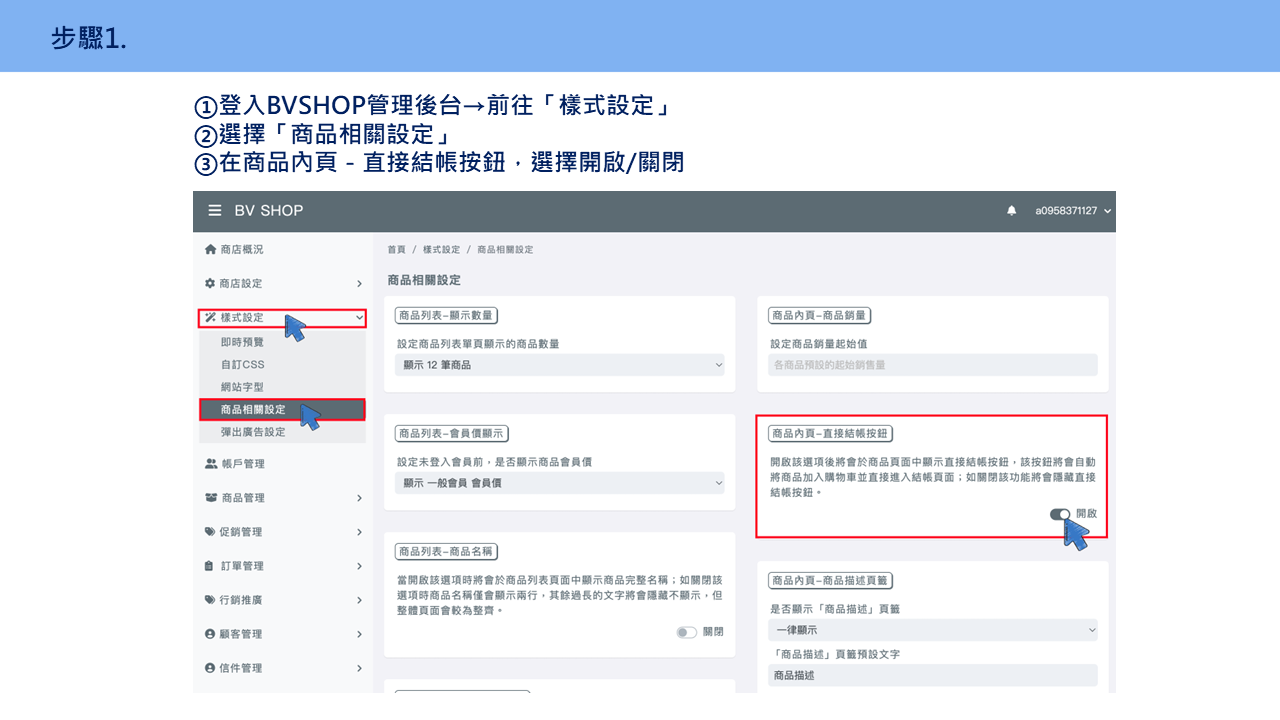Open the 顯示 12 筆商品 dropdown
1280x720 pixels.
click(560, 365)
